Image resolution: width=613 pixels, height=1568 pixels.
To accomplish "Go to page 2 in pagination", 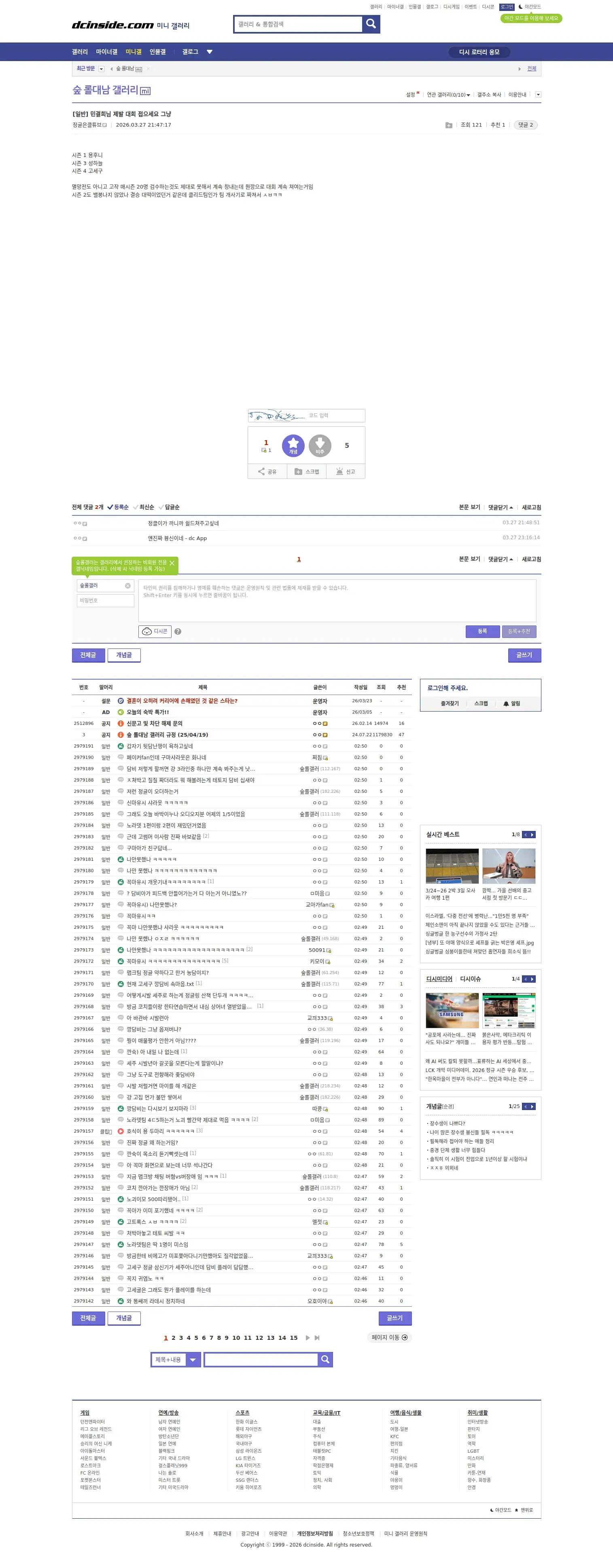I will pyautogui.click(x=174, y=1338).
